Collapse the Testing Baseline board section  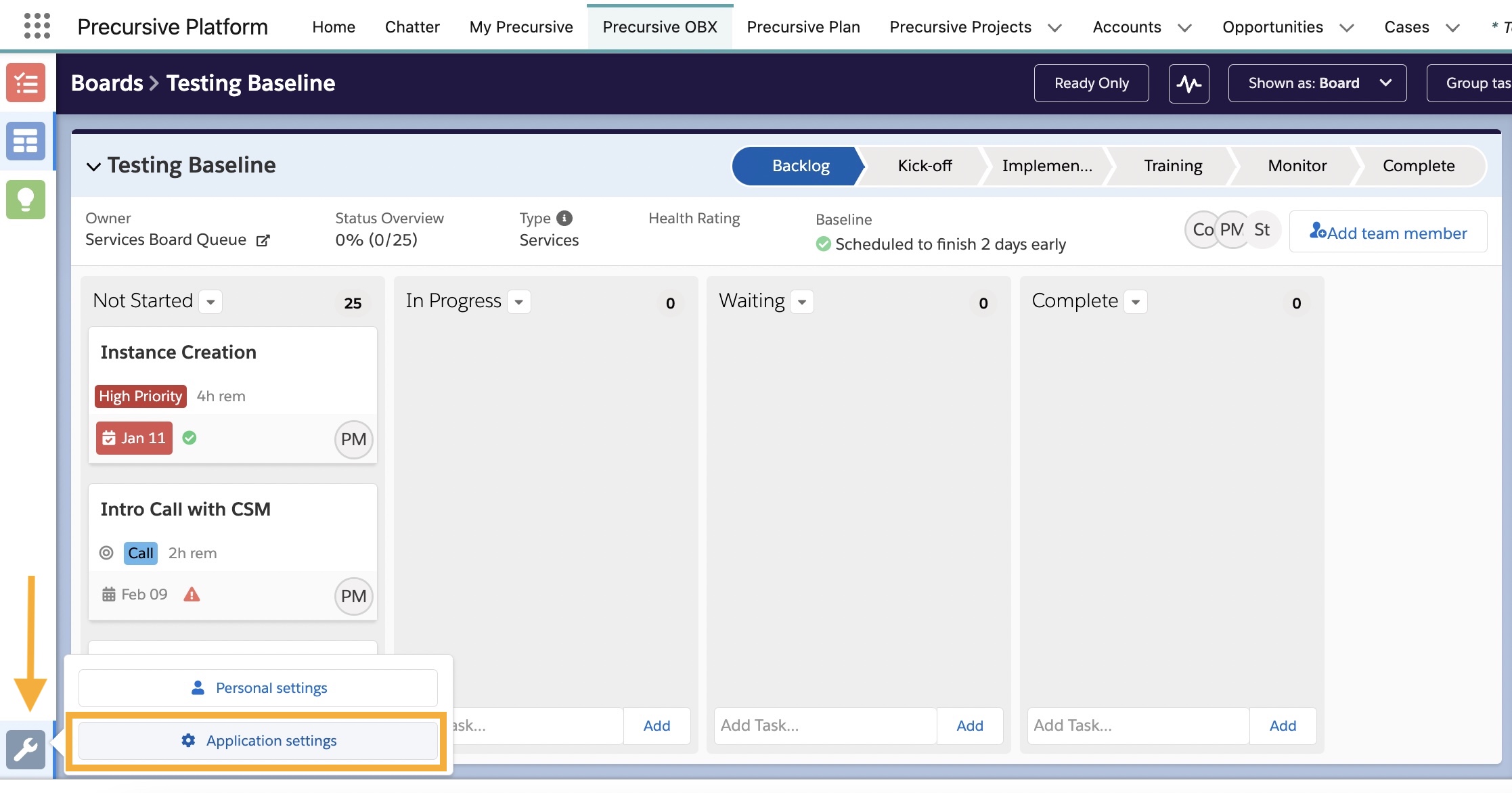click(x=93, y=166)
